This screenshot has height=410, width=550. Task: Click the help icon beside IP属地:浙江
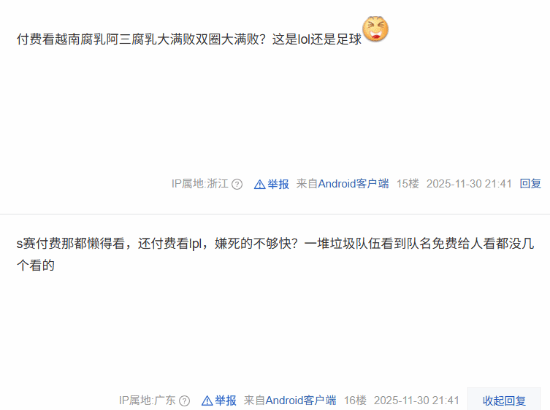[237, 184]
